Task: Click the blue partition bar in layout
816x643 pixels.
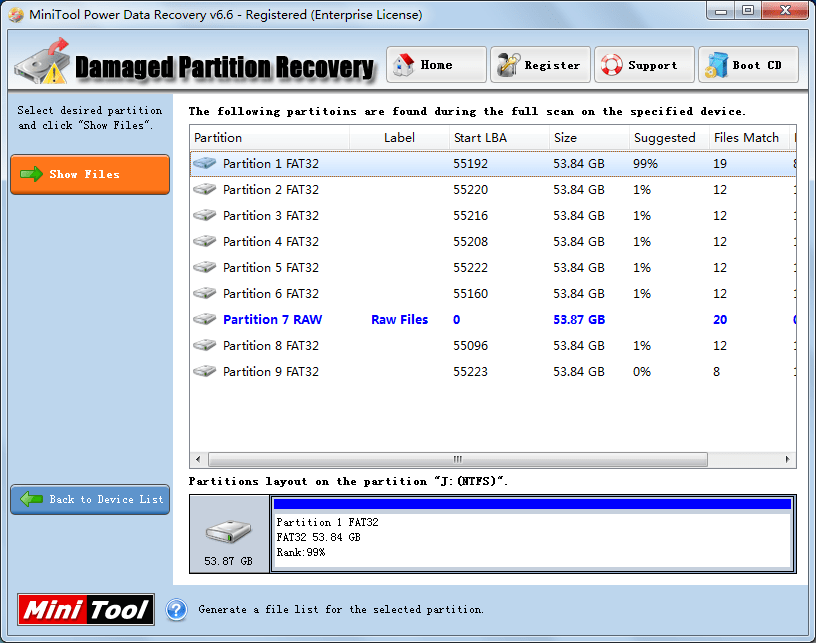Action: point(532,504)
